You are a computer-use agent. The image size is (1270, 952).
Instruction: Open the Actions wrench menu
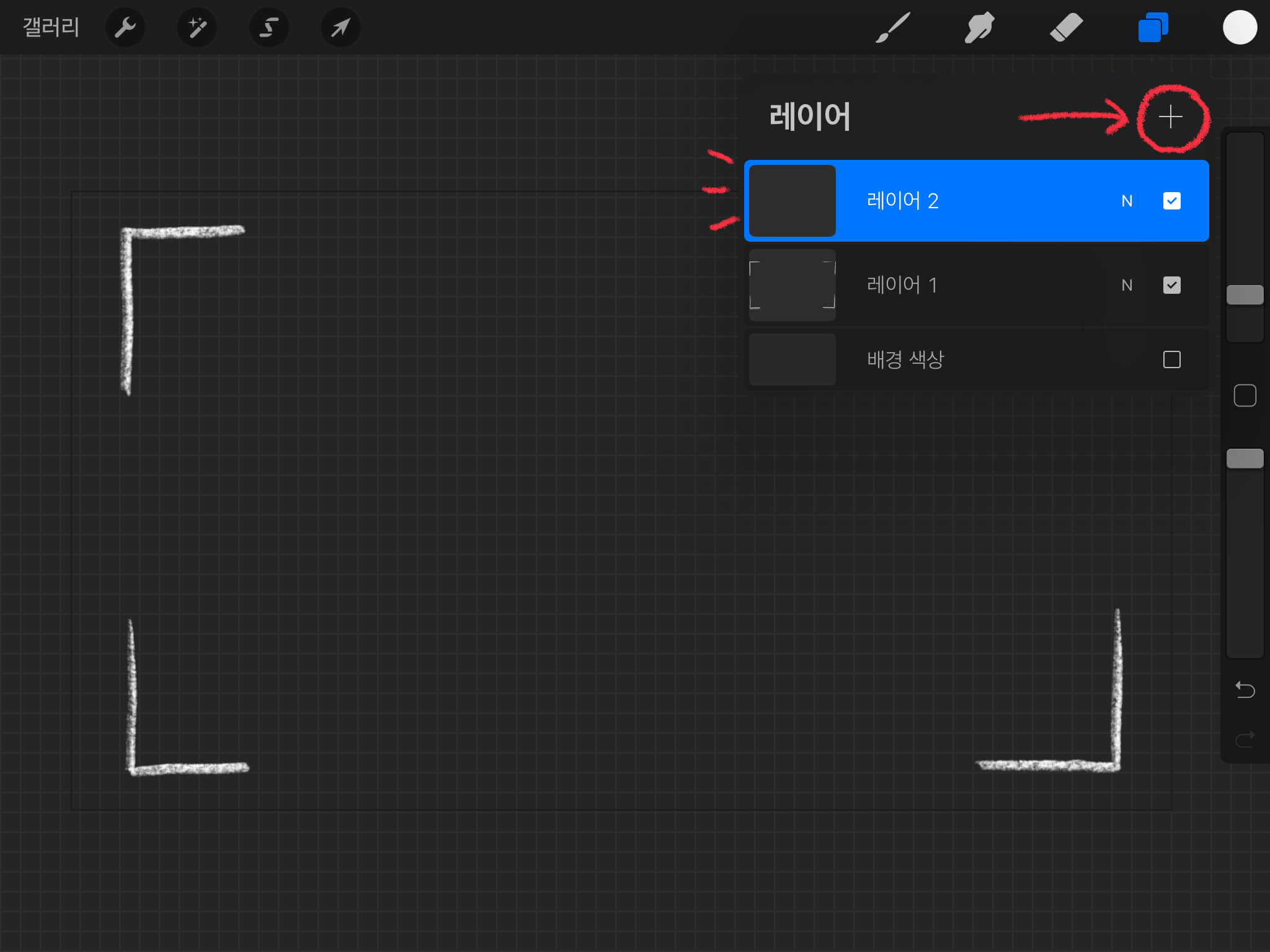coord(125,27)
